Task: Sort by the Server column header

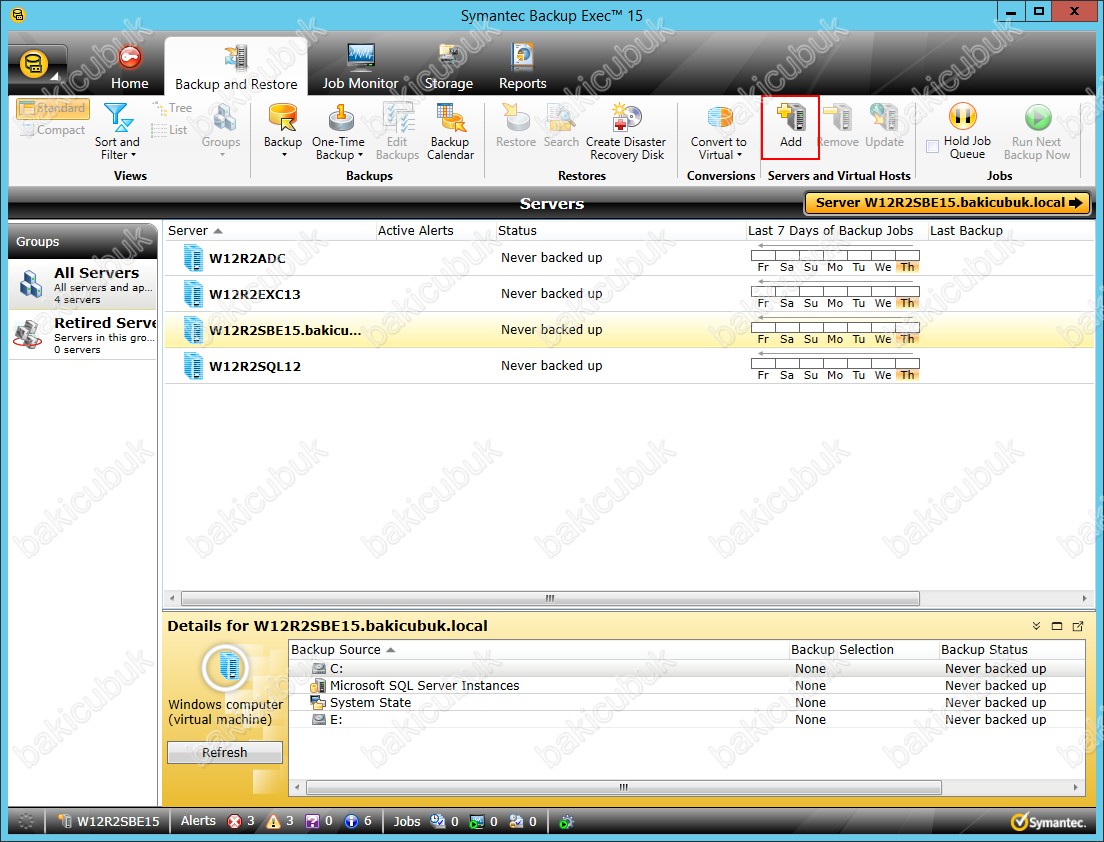Action: point(269,230)
